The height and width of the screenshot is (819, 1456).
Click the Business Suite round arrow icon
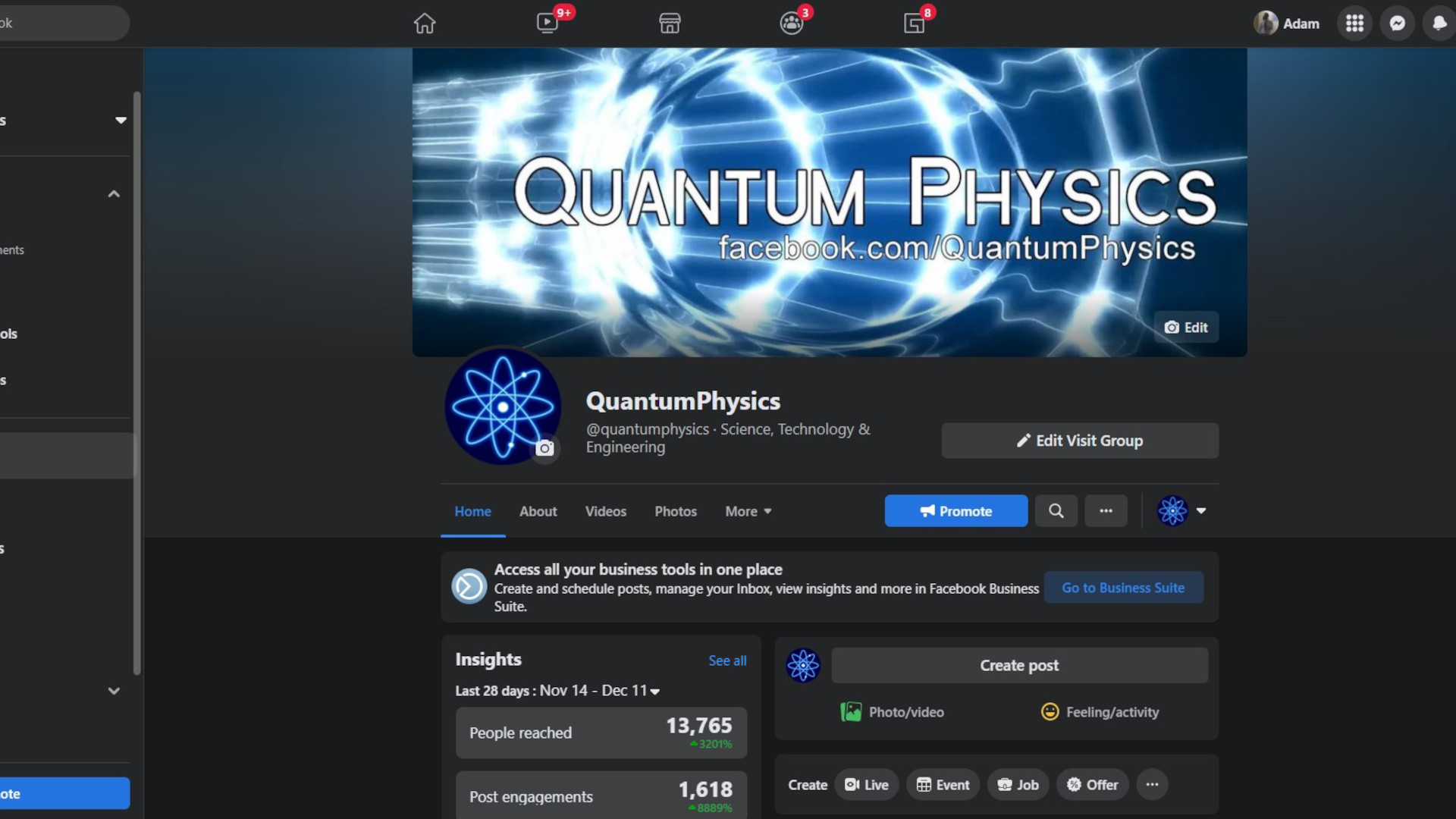(469, 586)
